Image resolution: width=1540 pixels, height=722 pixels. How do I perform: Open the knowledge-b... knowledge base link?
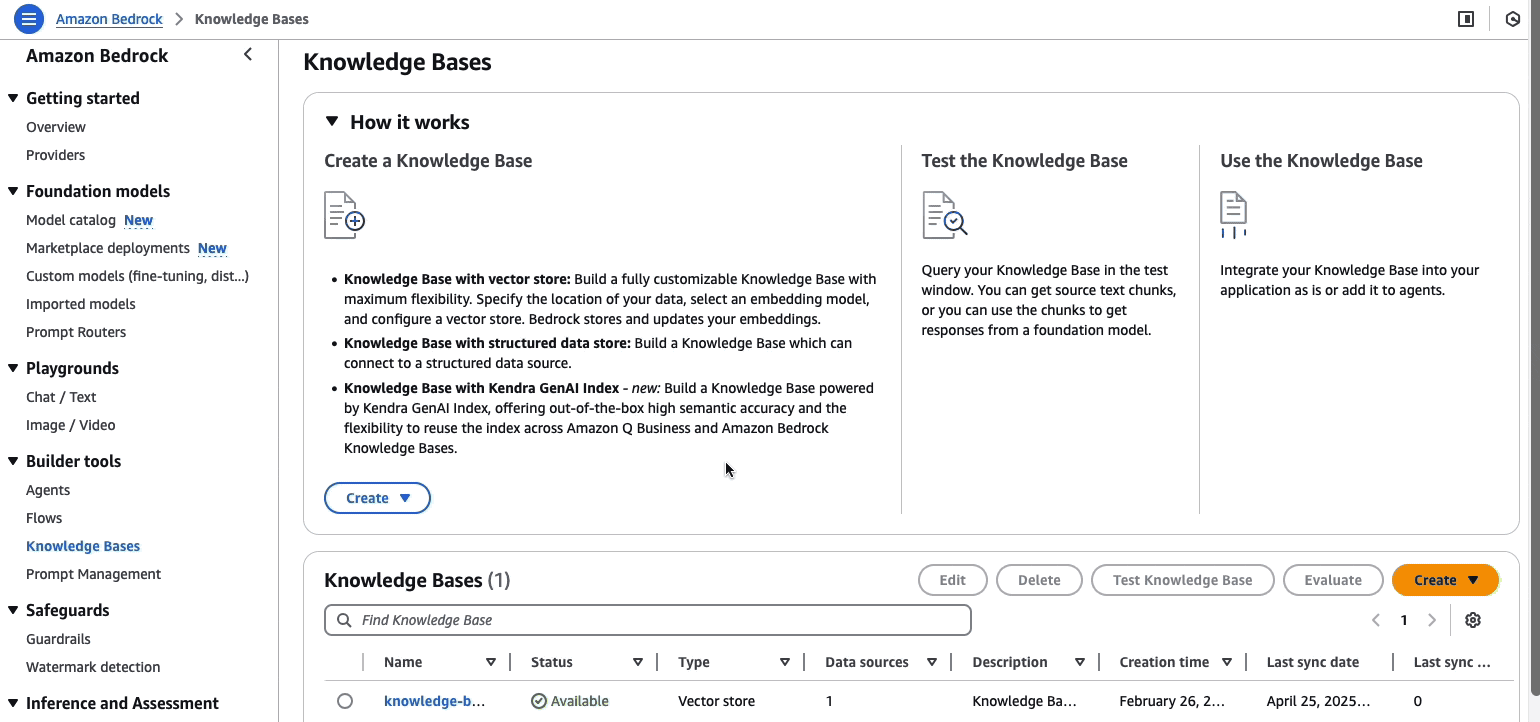pyautogui.click(x=434, y=700)
